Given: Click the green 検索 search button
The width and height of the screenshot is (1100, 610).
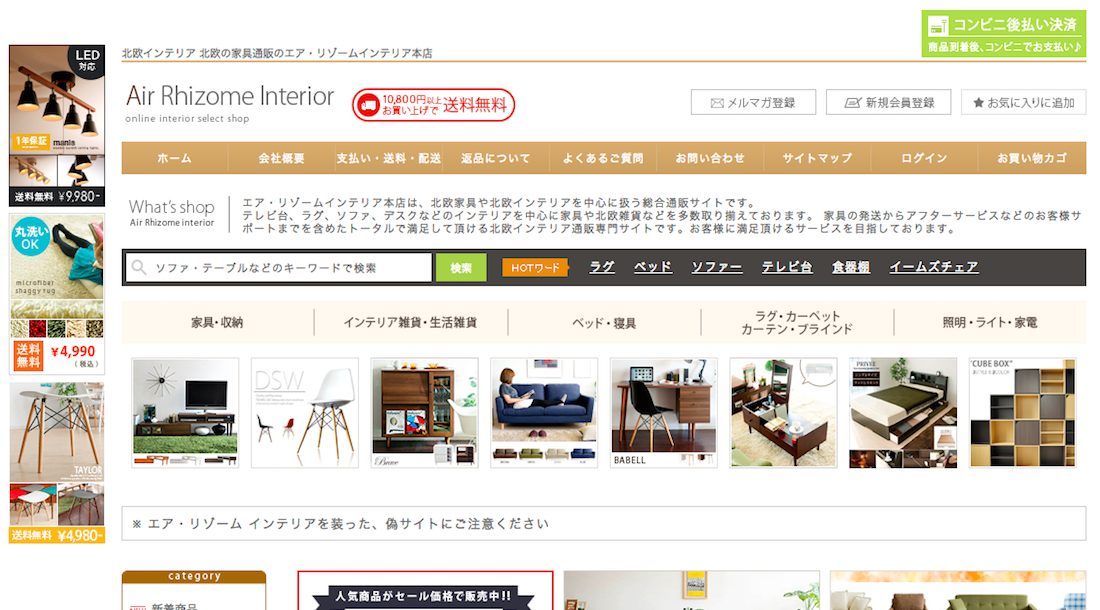Looking at the screenshot, I should tap(461, 268).
